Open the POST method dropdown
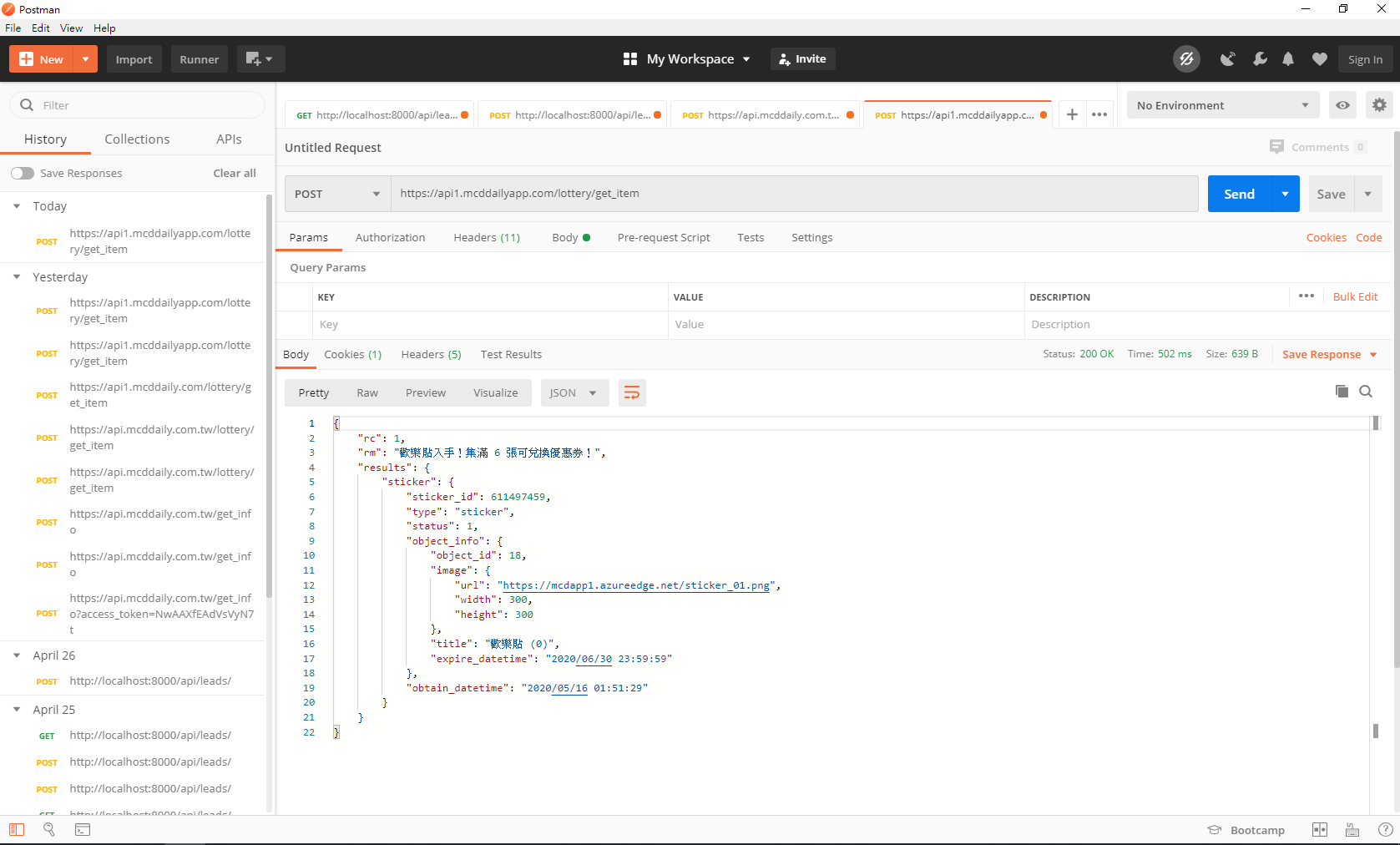1400x845 pixels. coord(337,194)
